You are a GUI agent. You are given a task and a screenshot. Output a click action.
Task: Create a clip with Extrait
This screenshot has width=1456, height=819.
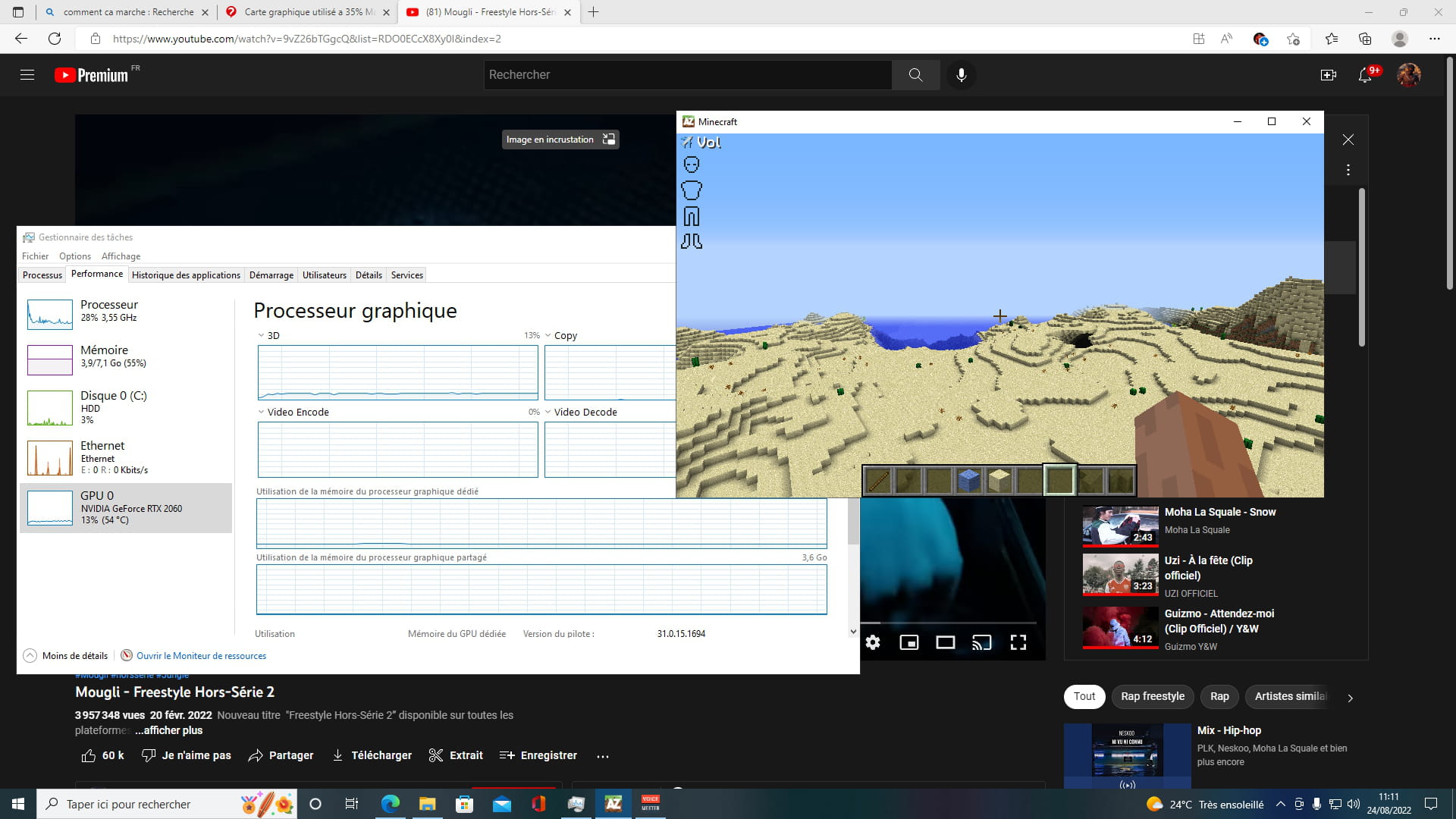[x=456, y=755]
